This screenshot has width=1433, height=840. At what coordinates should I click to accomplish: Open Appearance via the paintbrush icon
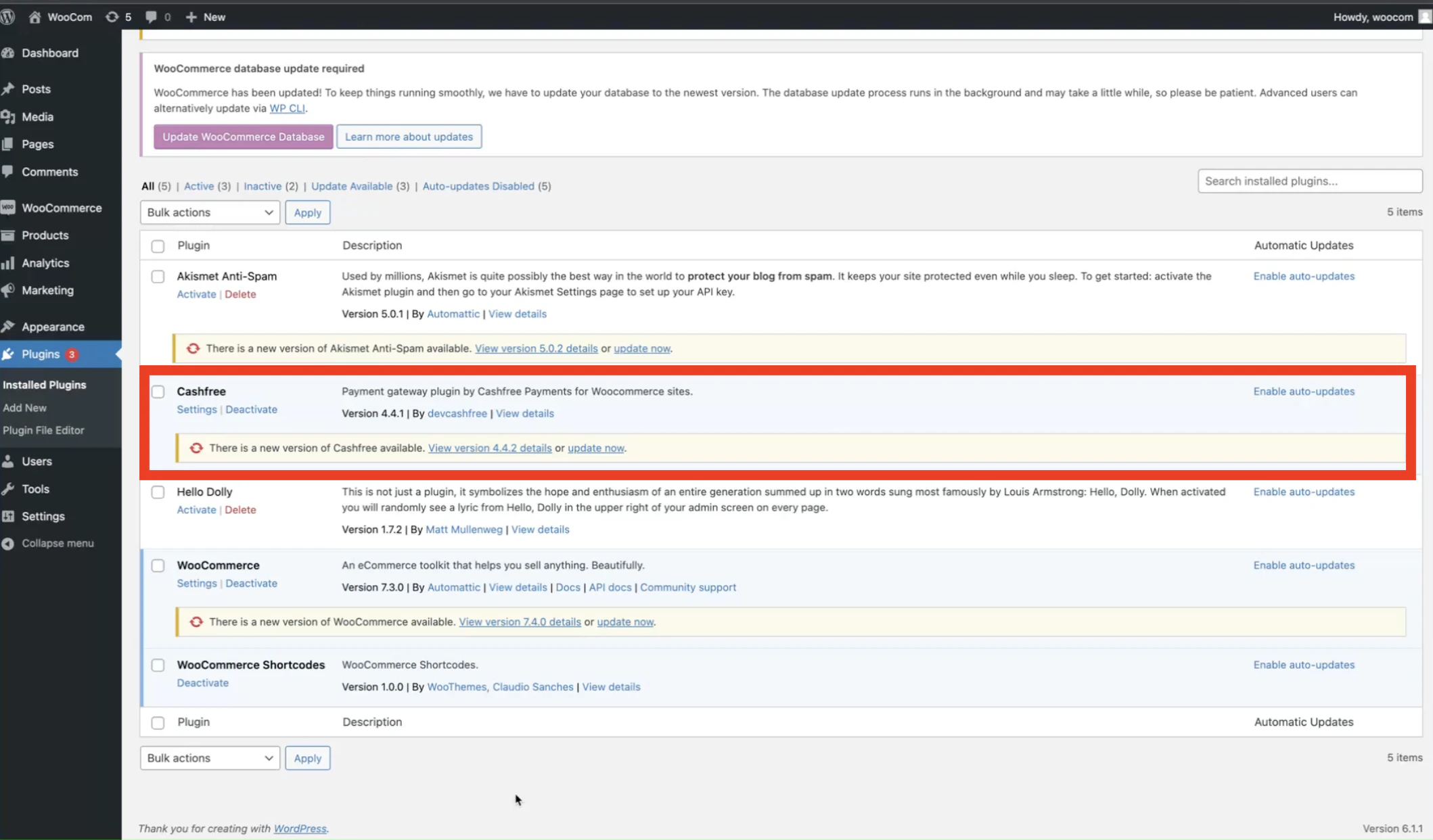[x=8, y=326]
